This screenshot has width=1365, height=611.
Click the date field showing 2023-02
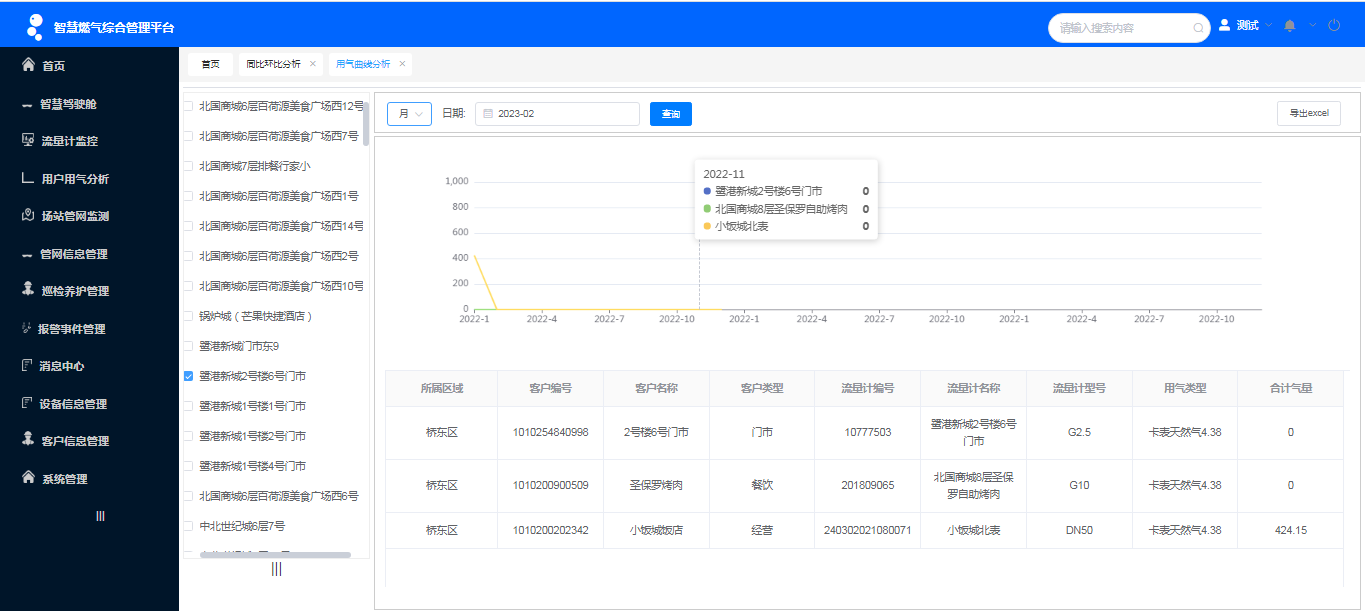point(557,114)
